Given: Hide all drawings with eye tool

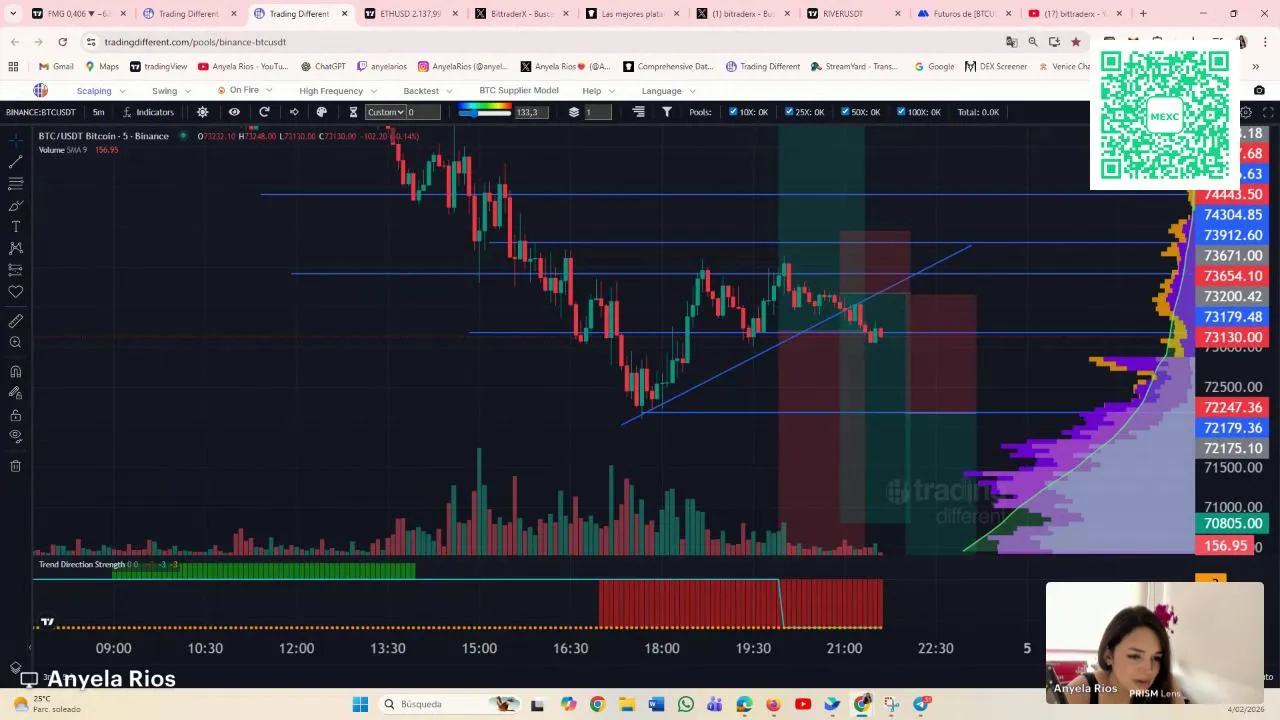Looking at the screenshot, I should [x=15, y=436].
